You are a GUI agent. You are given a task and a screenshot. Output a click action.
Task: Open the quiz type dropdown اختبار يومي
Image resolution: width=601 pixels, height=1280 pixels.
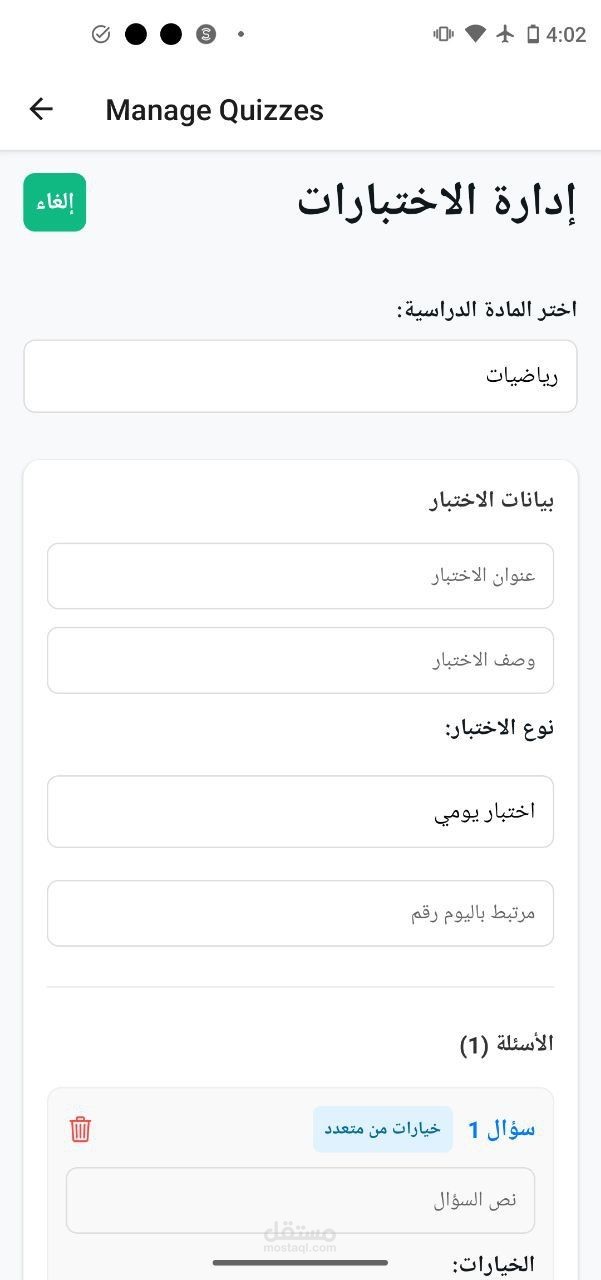pyautogui.click(x=300, y=811)
